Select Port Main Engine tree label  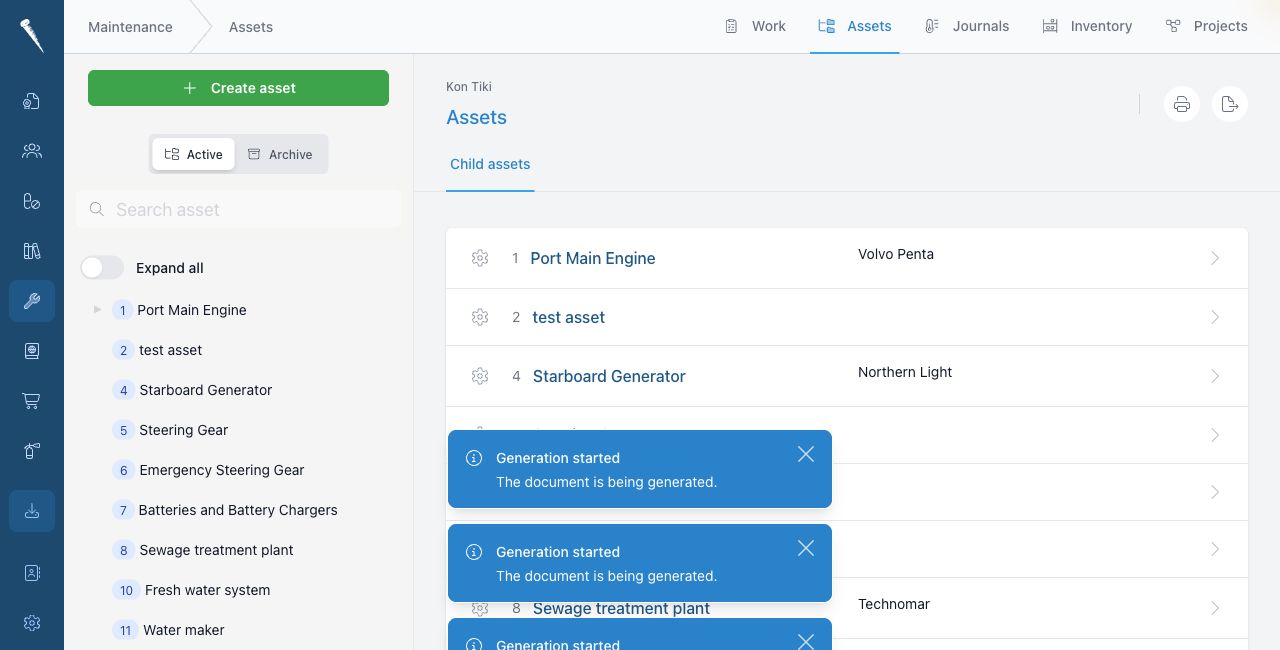(192, 310)
